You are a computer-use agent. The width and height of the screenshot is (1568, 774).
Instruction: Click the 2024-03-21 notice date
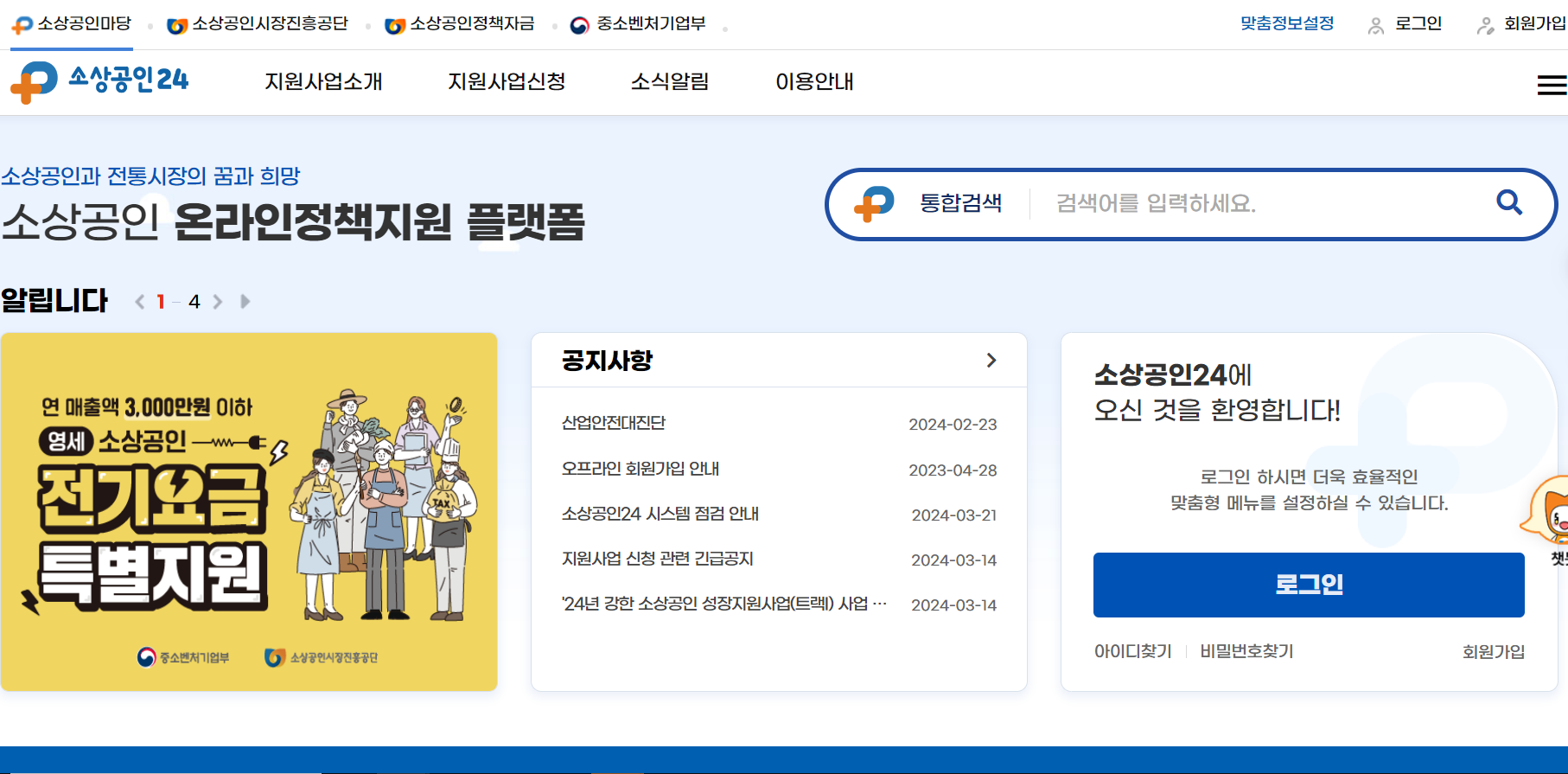pyautogui.click(x=954, y=515)
